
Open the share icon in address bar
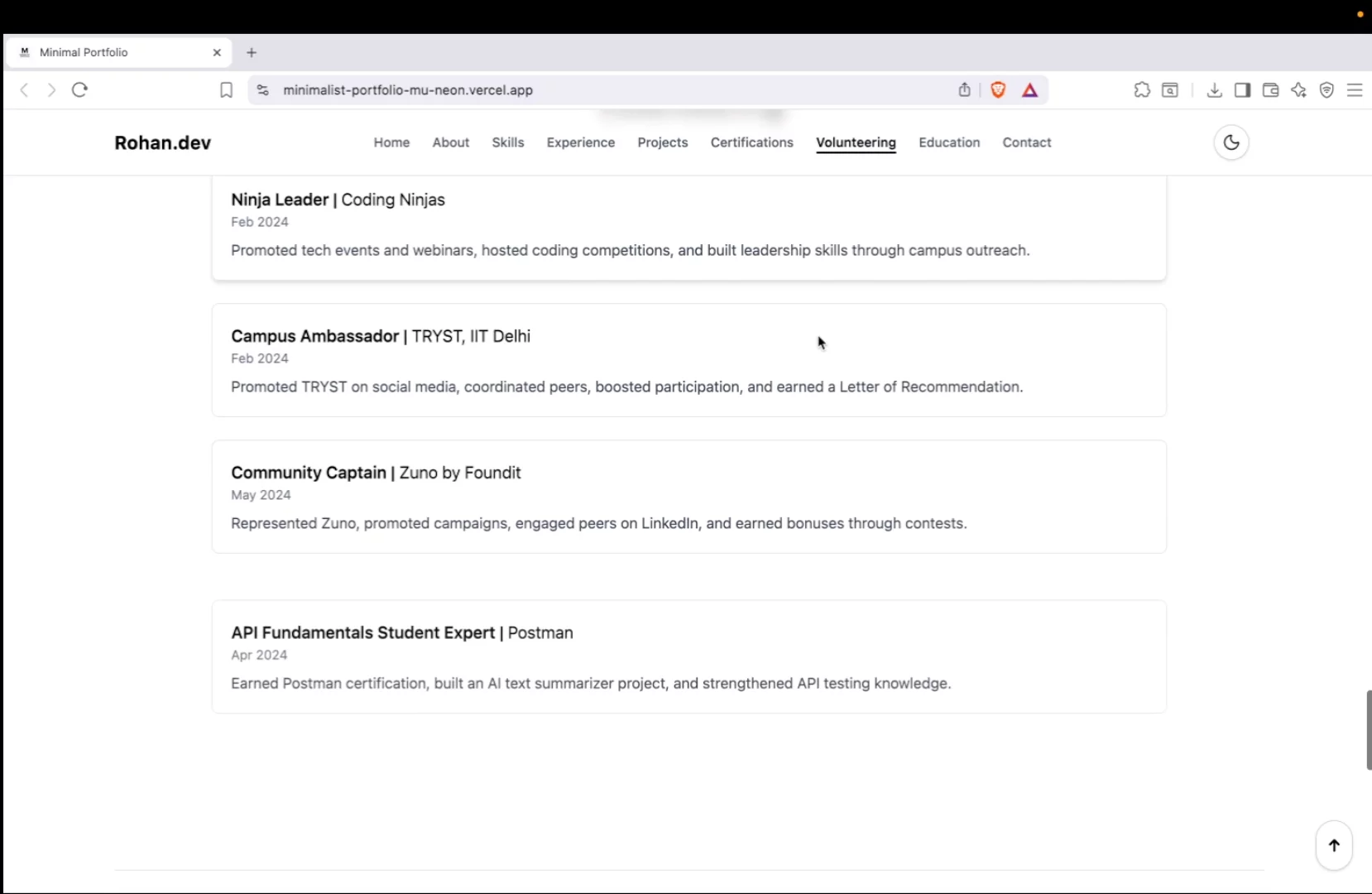pos(964,90)
